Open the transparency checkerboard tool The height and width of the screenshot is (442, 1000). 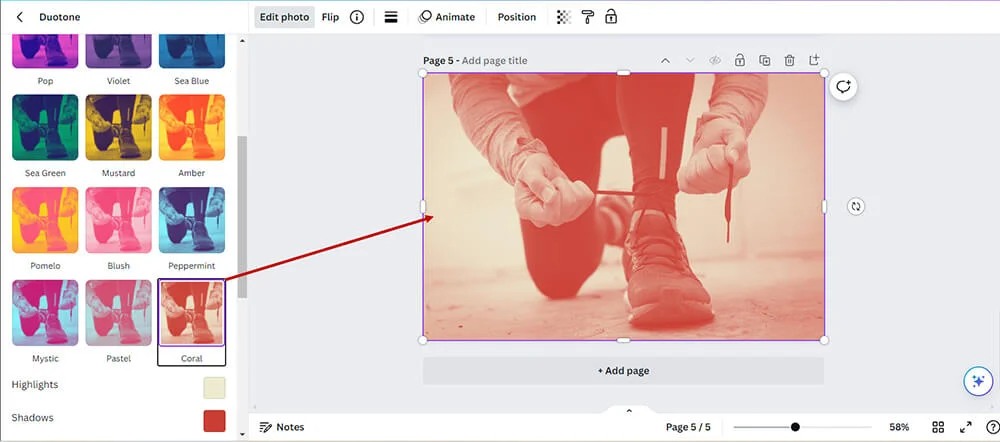click(x=564, y=17)
